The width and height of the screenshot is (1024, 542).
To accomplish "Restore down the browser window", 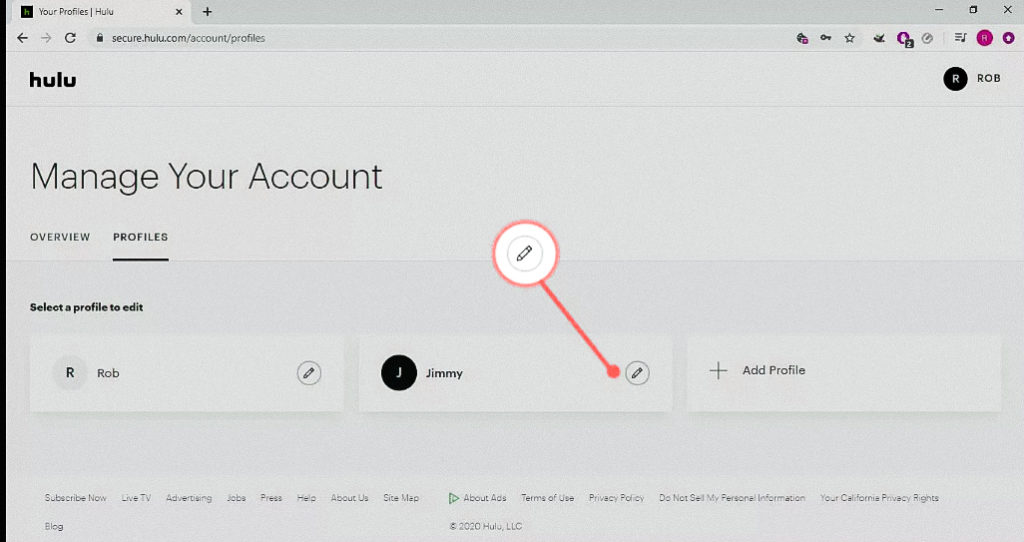I will pyautogui.click(x=973, y=10).
